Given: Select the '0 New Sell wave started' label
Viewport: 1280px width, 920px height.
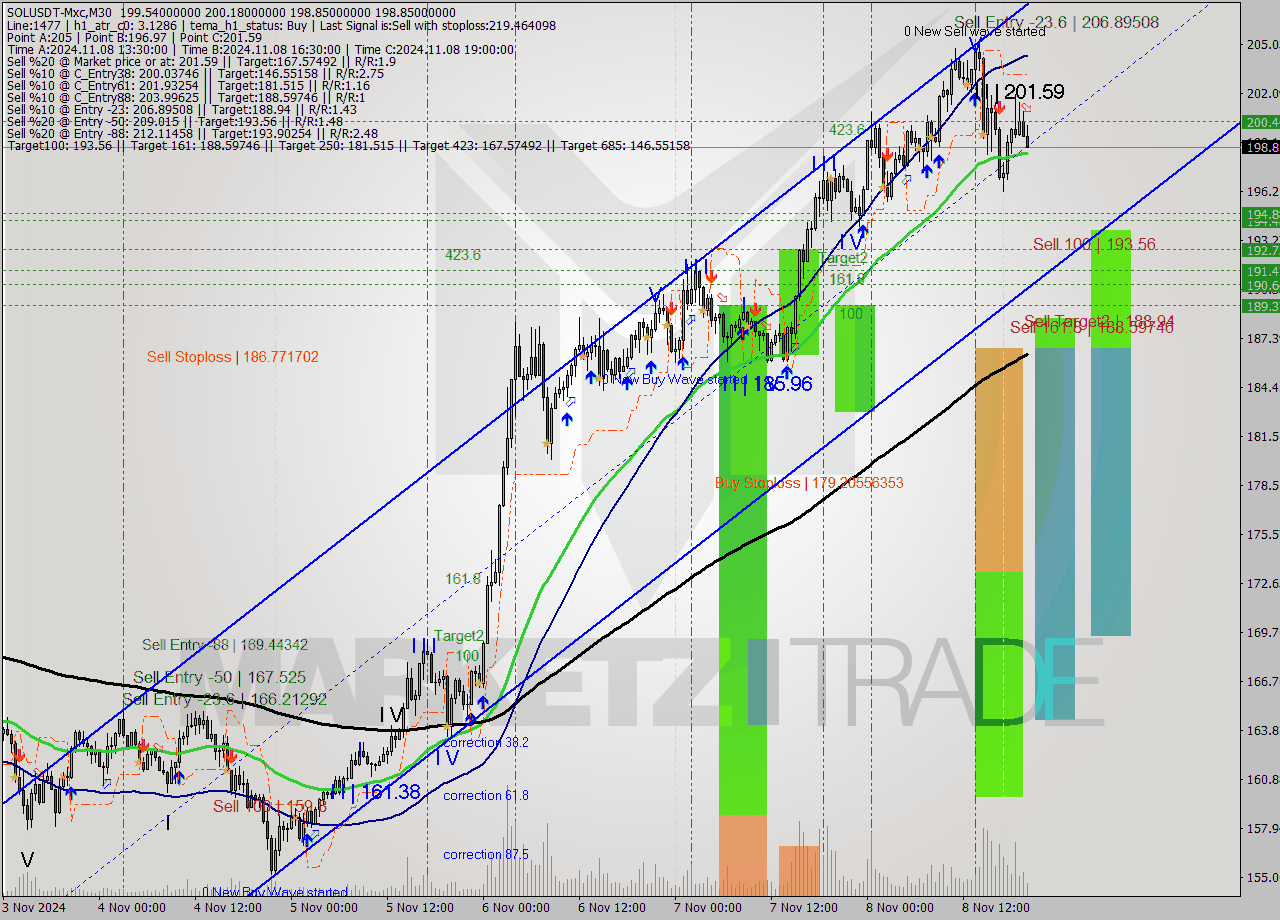Looking at the screenshot, I should (974, 31).
